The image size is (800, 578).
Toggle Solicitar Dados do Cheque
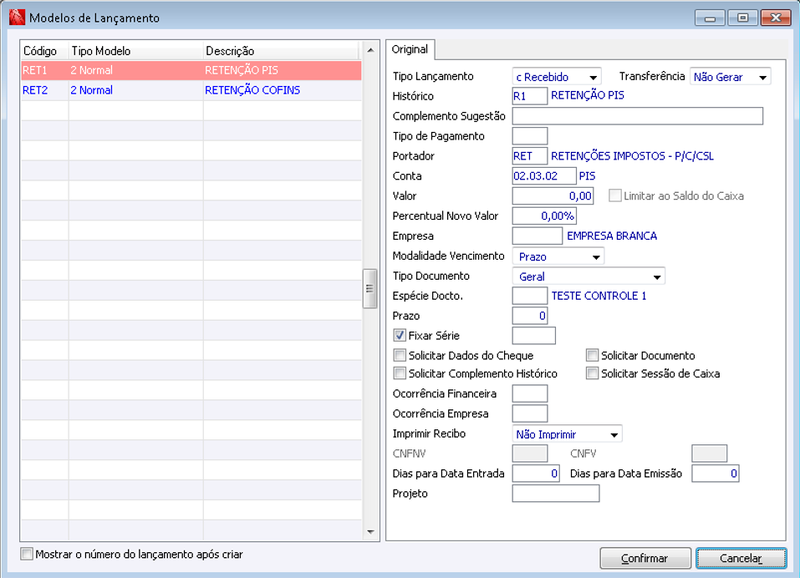tap(399, 355)
